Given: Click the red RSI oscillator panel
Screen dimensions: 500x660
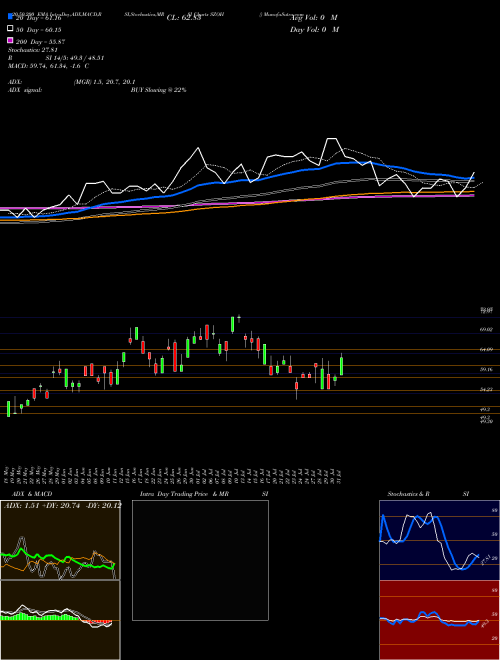Looking at the screenshot, I should (439, 620).
